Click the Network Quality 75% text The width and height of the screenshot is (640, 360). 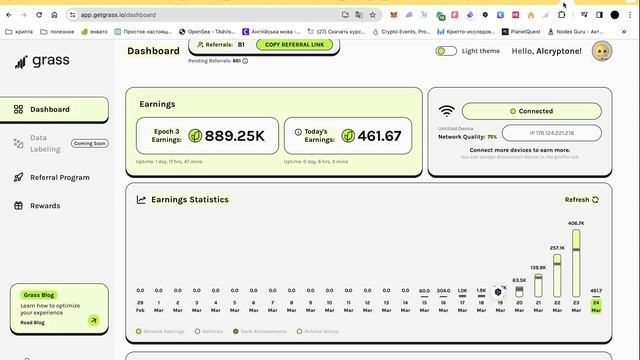coord(467,137)
